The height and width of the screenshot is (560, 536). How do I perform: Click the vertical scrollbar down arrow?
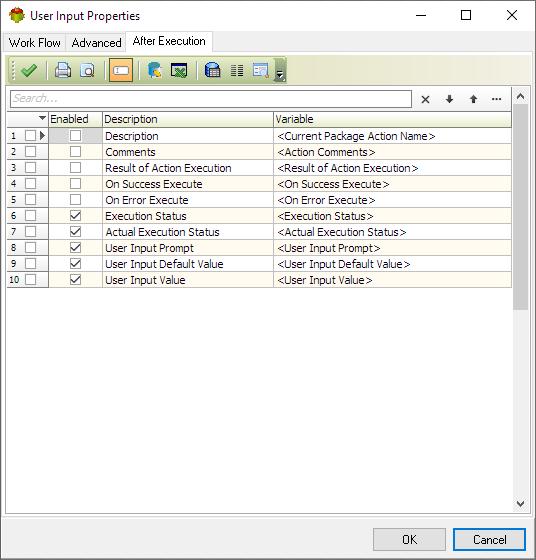click(x=520, y=504)
